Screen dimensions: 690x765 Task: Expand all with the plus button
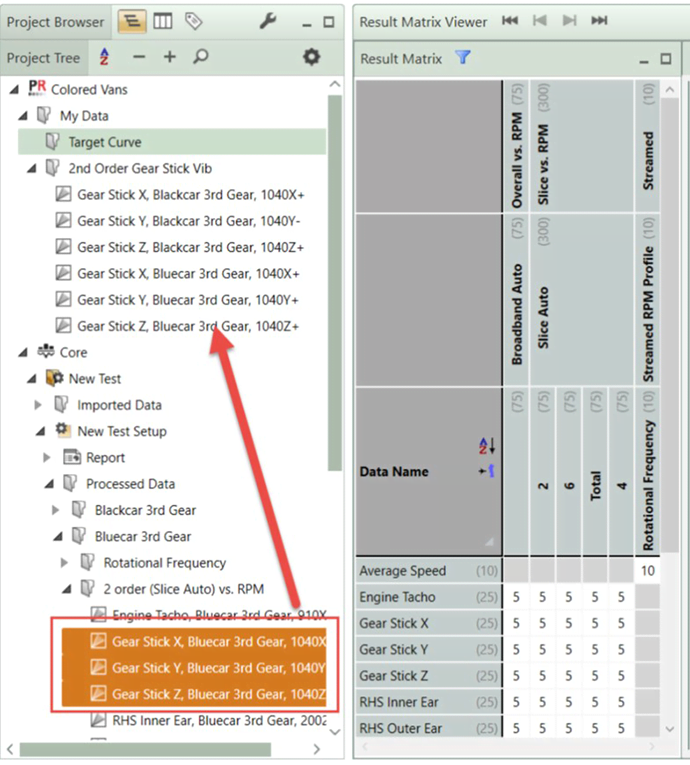(x=169, y=58)
